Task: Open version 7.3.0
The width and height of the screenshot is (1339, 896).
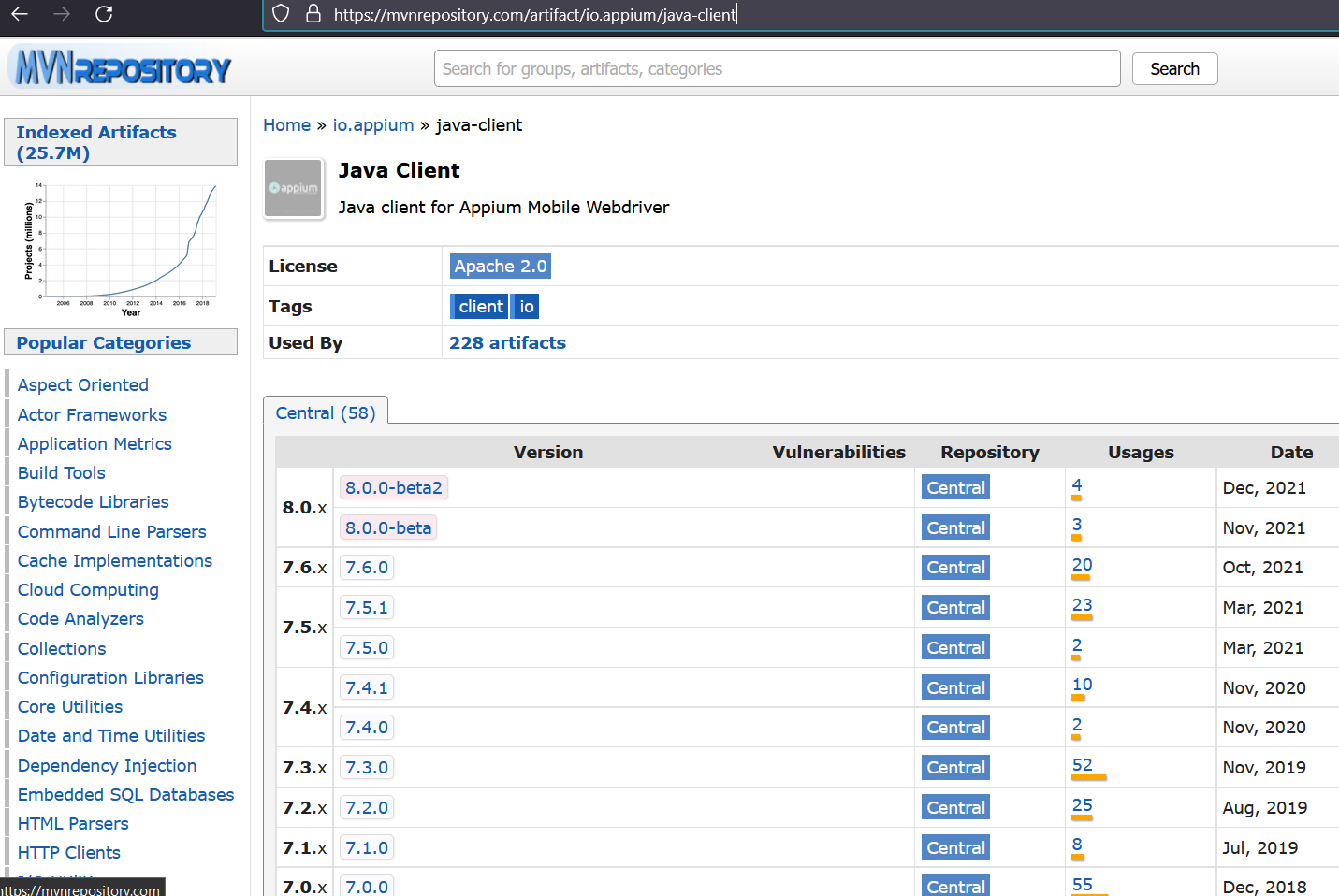Action: click(x=367, y=768)
